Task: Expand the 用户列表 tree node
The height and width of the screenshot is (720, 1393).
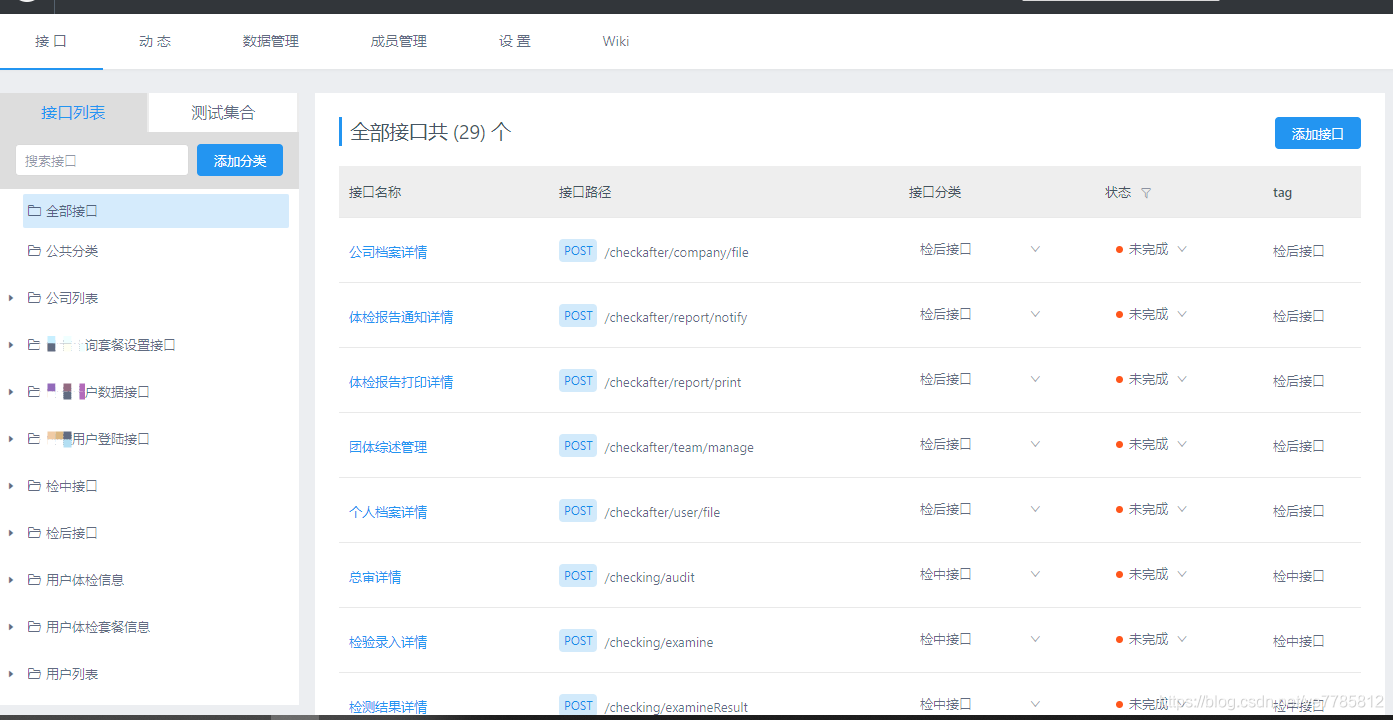Action: point(11,674)
